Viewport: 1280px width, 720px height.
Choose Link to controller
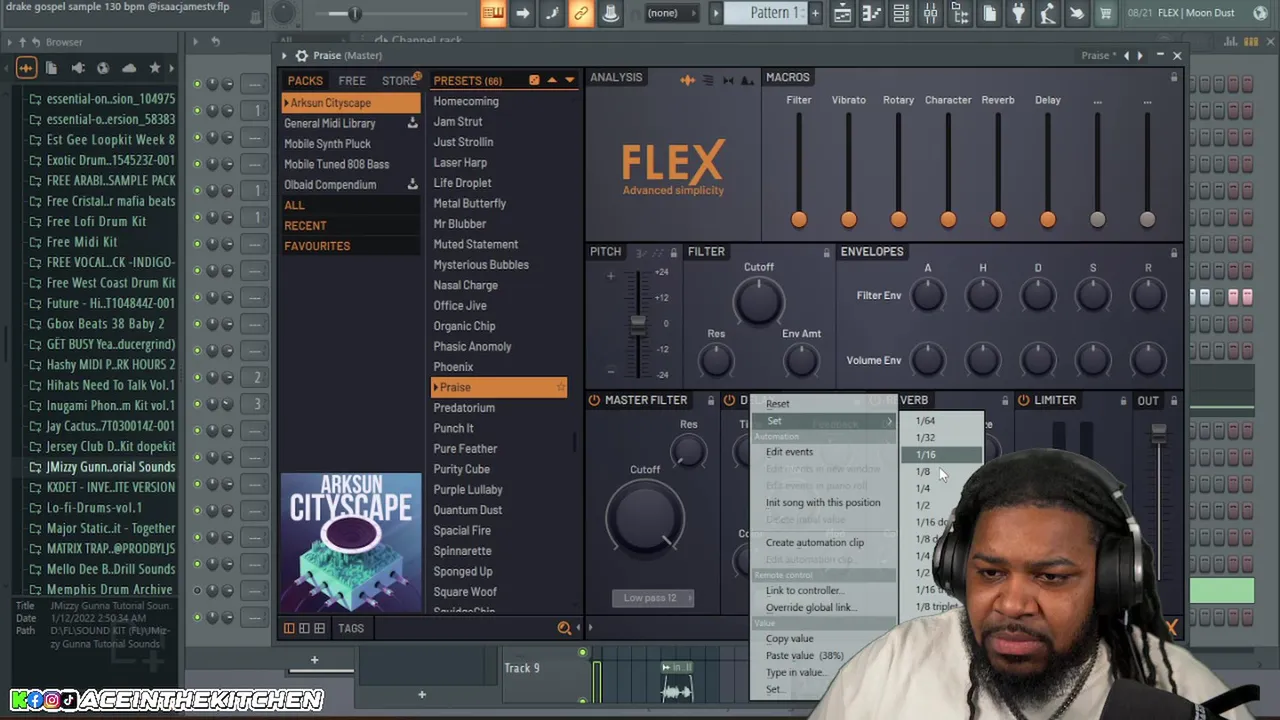point(804,591)
